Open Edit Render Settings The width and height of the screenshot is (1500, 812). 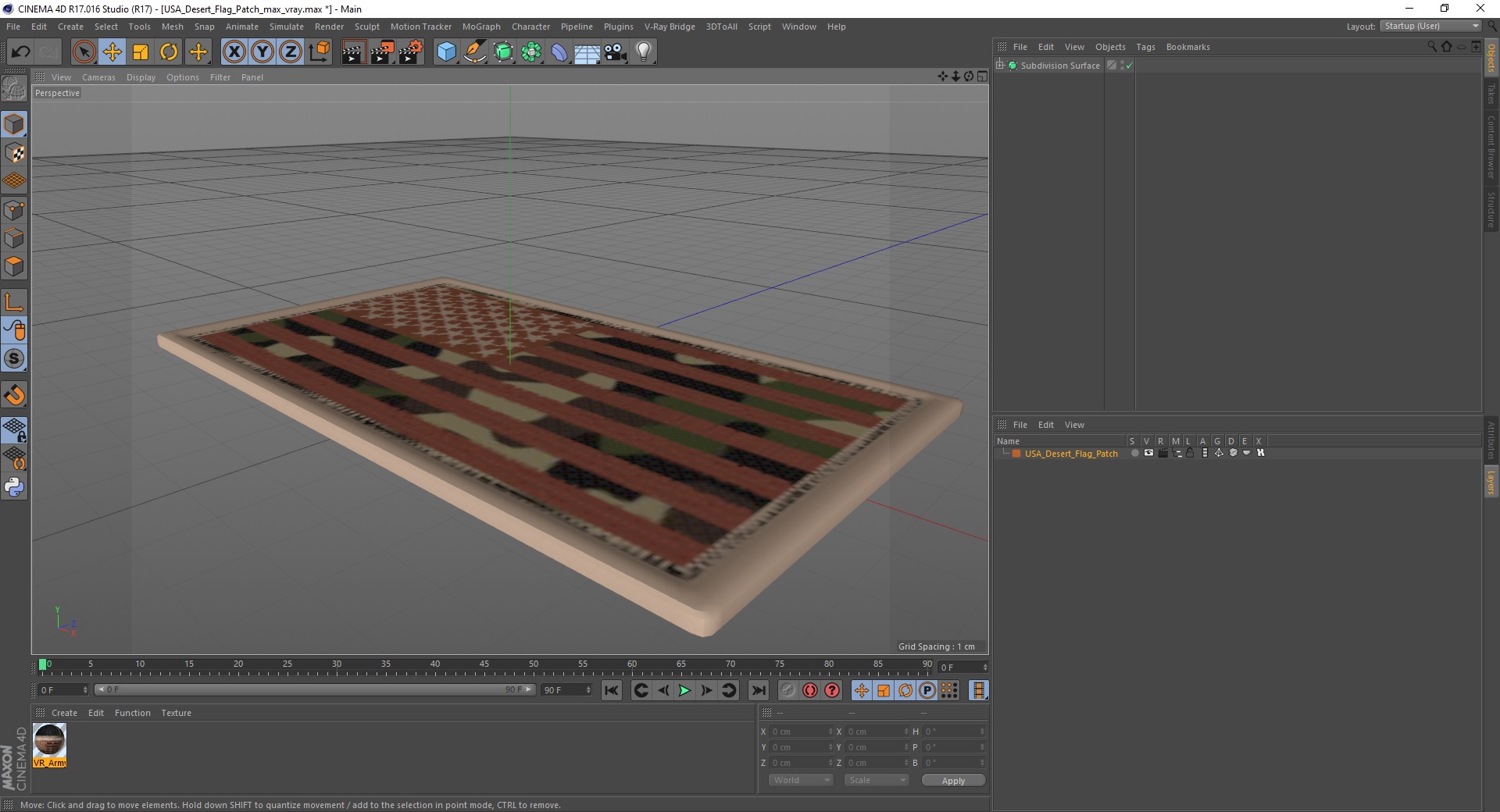click(x=411, y=52)
